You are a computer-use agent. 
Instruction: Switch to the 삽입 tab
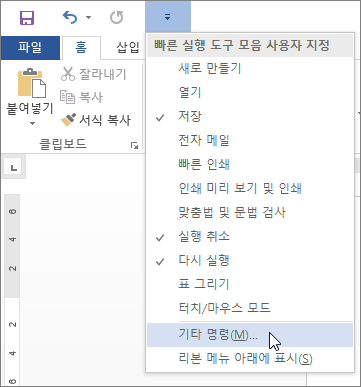click(x=128, y=47)
